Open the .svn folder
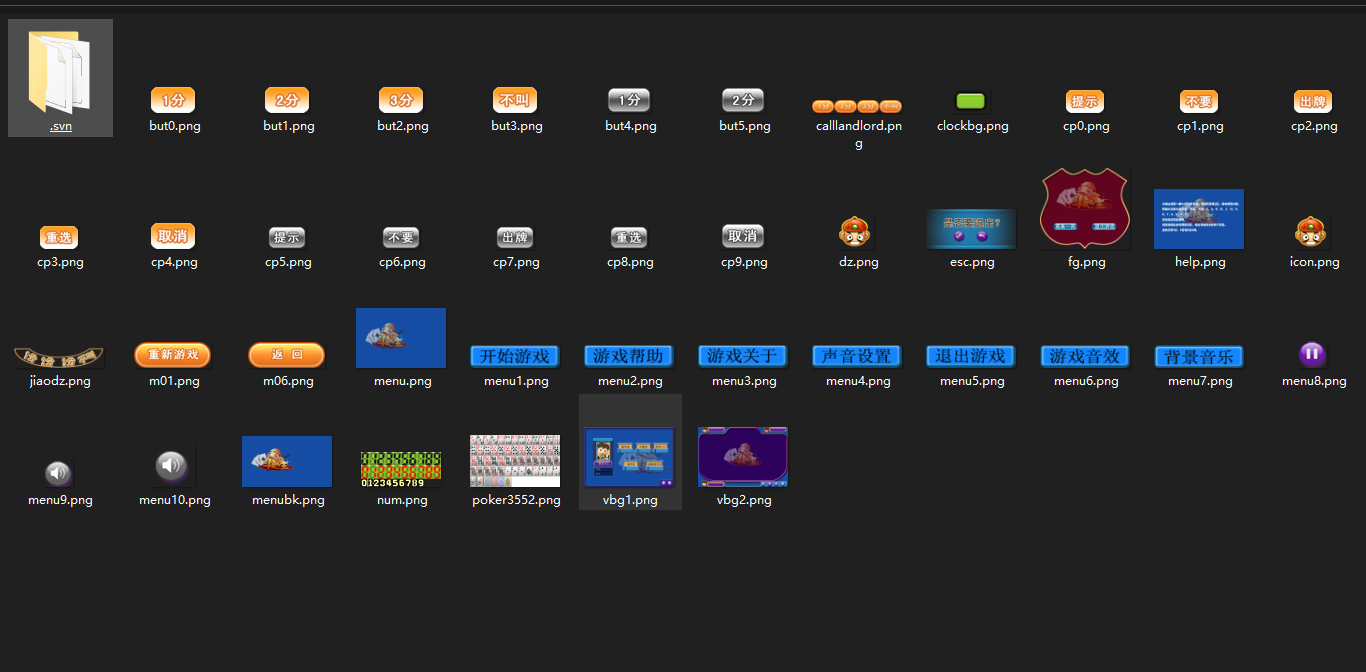 pos(60,73)
